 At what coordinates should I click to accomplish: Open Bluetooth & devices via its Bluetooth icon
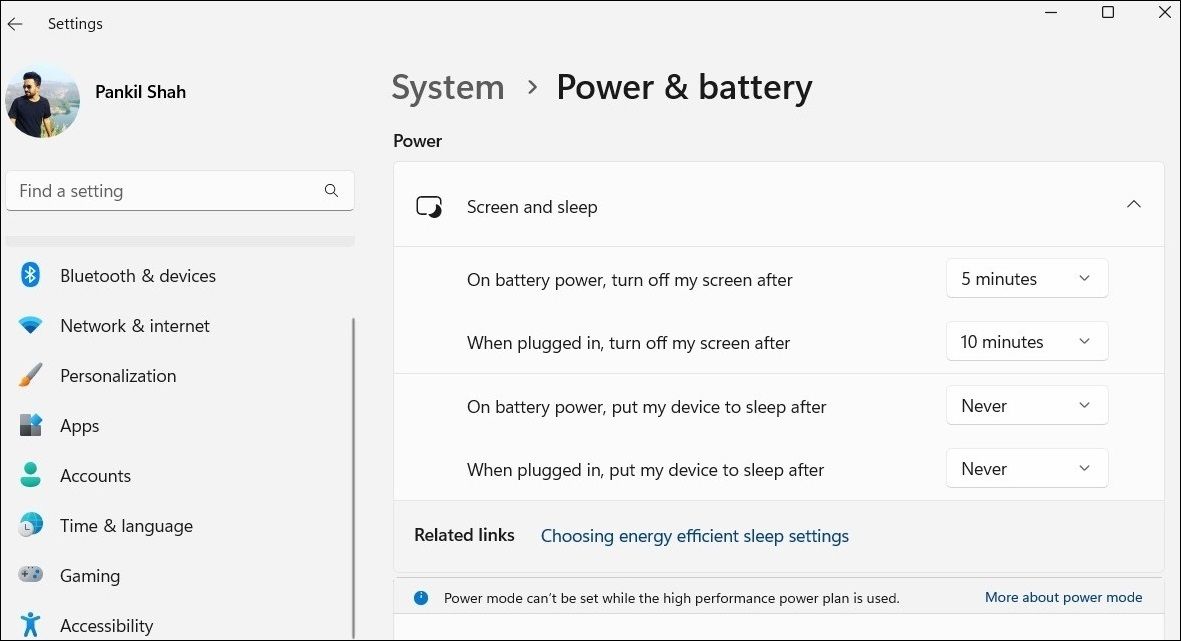(29, 275)
